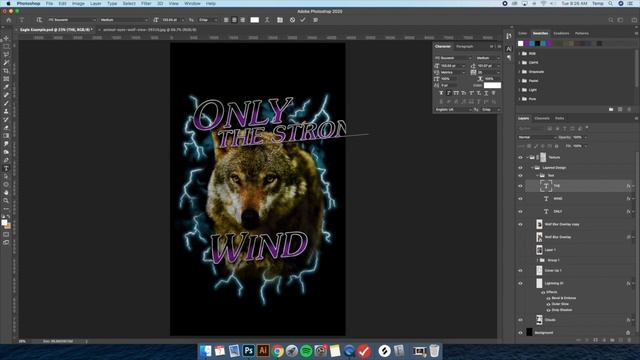This screenshot has width=640, height=360.
Task: Hide the WIND text layer
Action: click(520, 199)
